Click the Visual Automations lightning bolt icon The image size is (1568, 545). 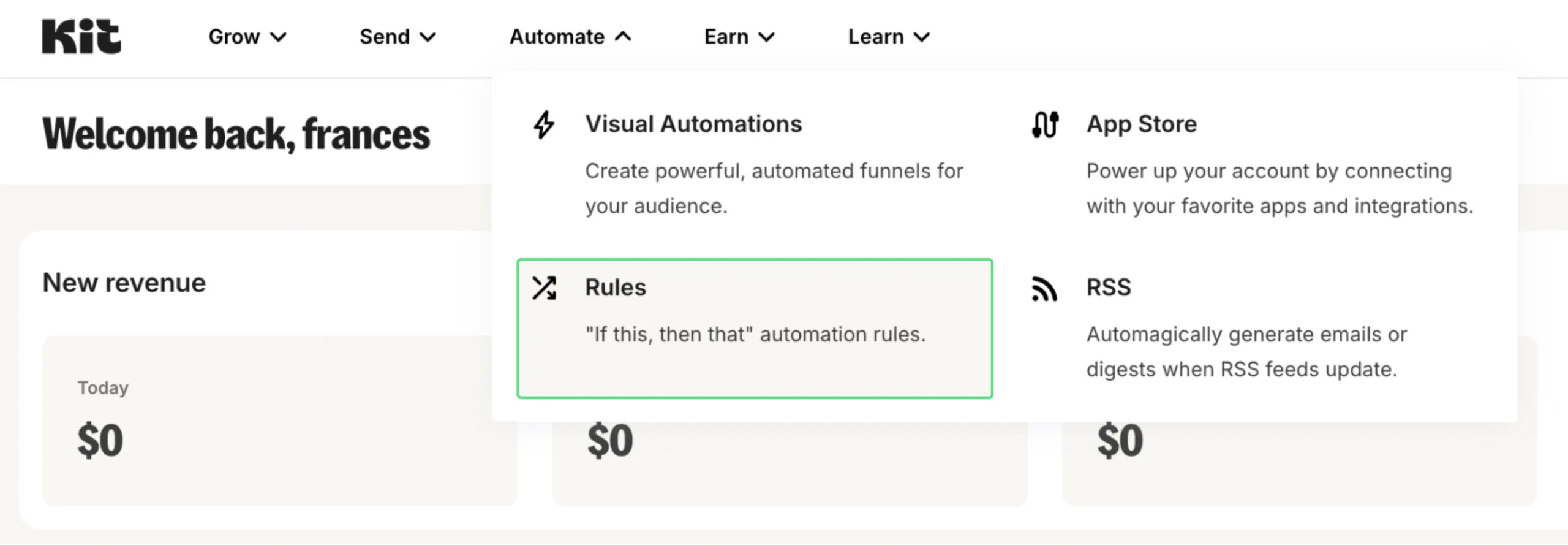[544, 124]
